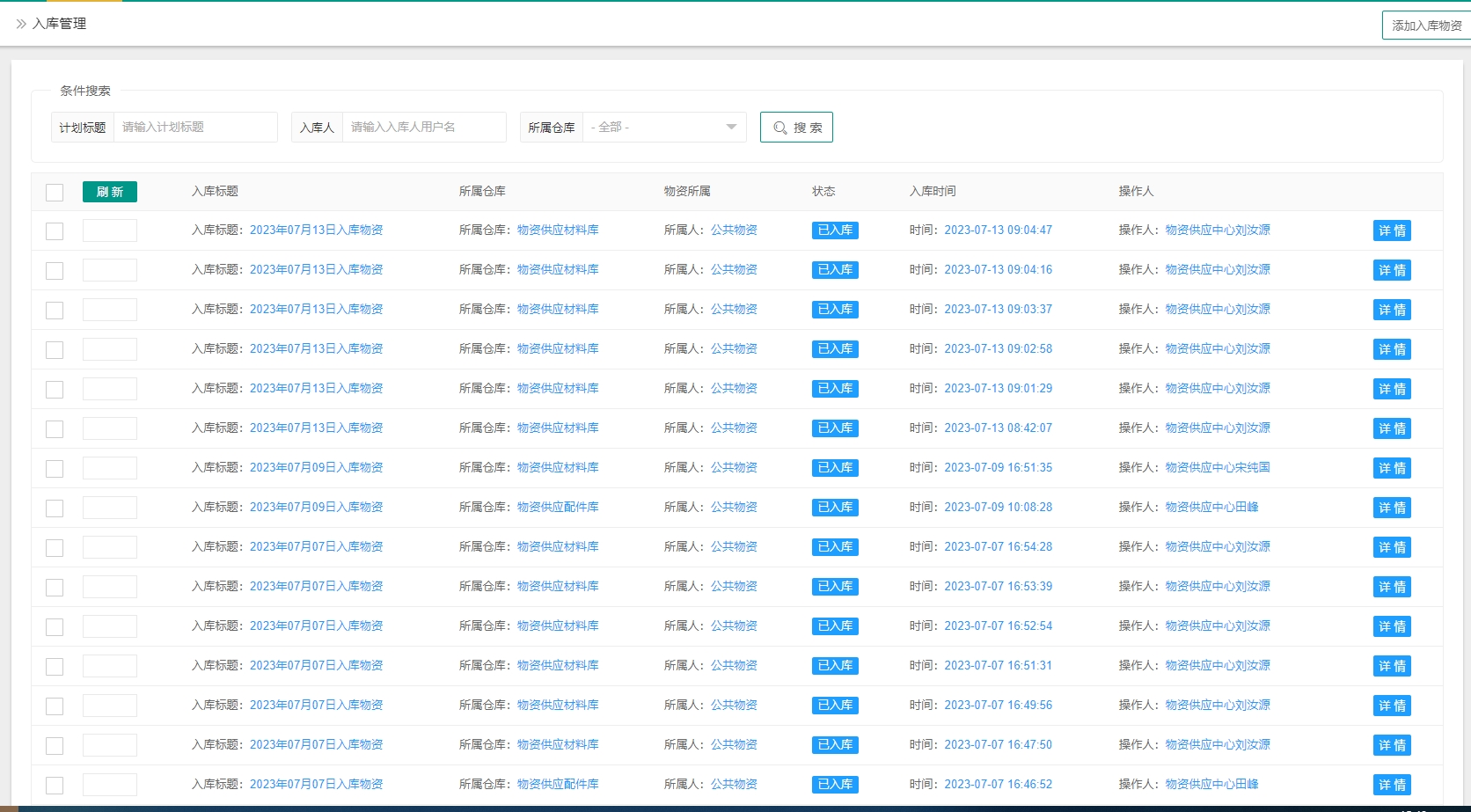Click 公共物资 in row 09:03:37

tap(734, 310)
